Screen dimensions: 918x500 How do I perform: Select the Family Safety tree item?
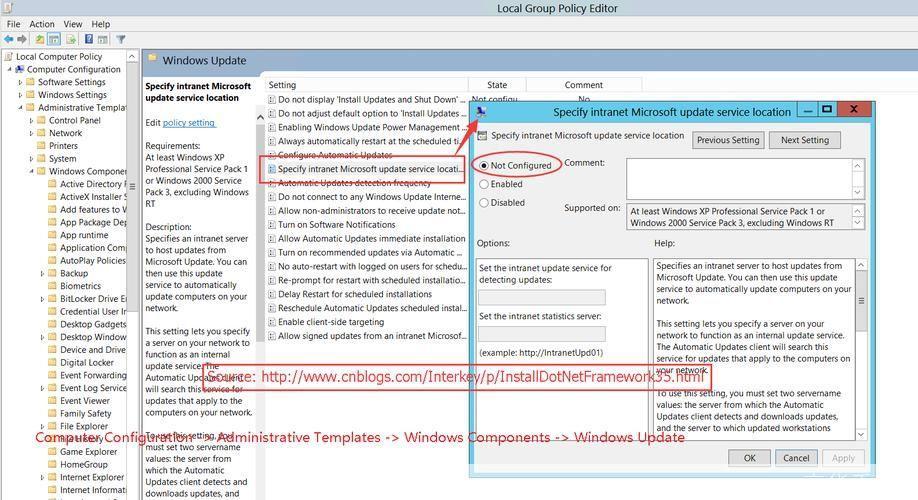click(x=85, y=413)
